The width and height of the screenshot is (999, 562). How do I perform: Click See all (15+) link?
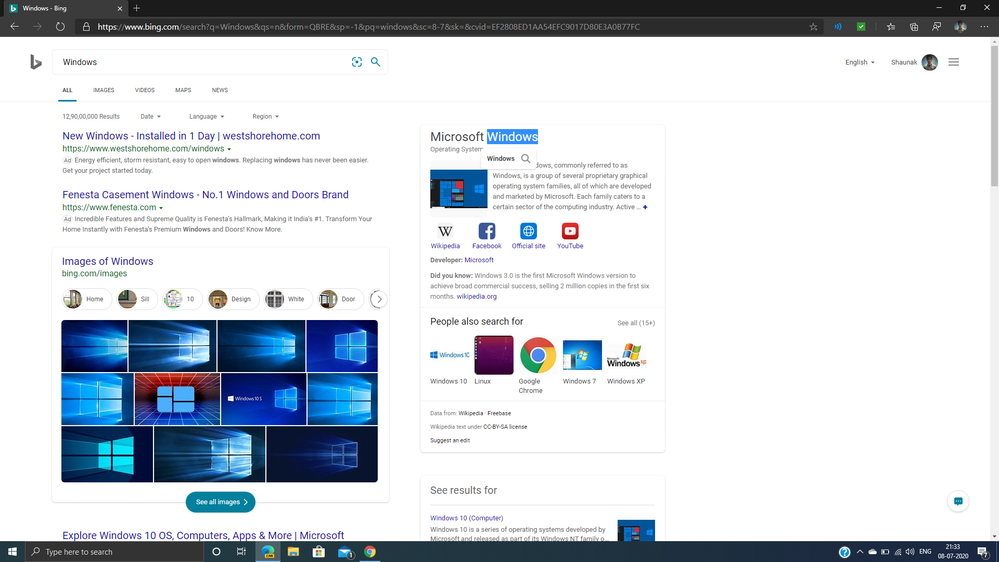coord(635,323)
